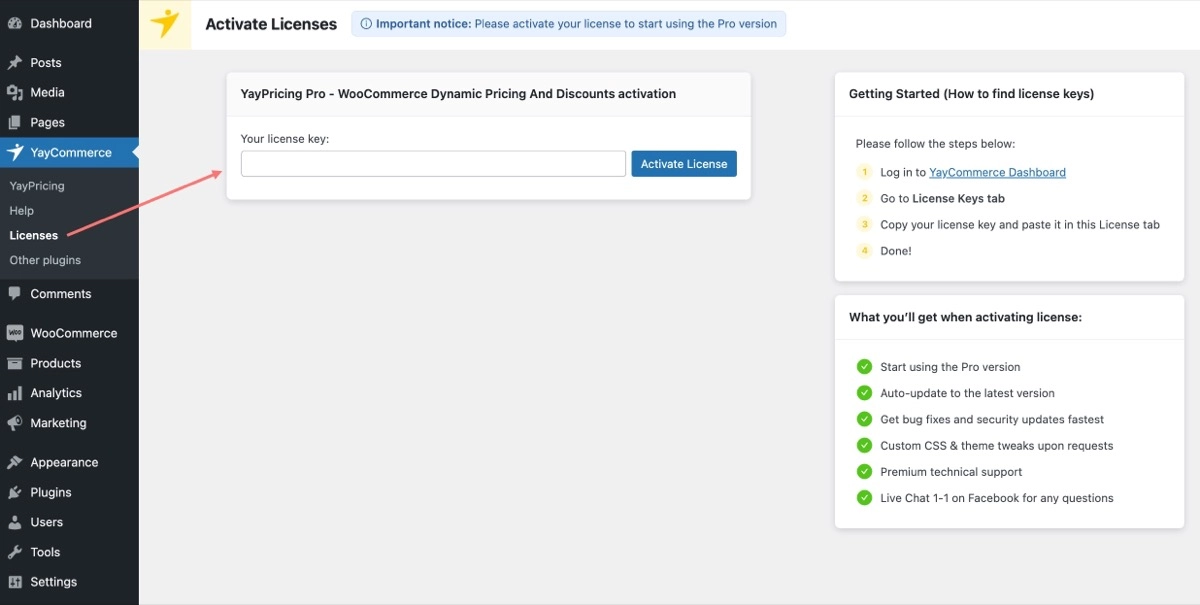Click the Tools wrench icon

coord(15,553)
